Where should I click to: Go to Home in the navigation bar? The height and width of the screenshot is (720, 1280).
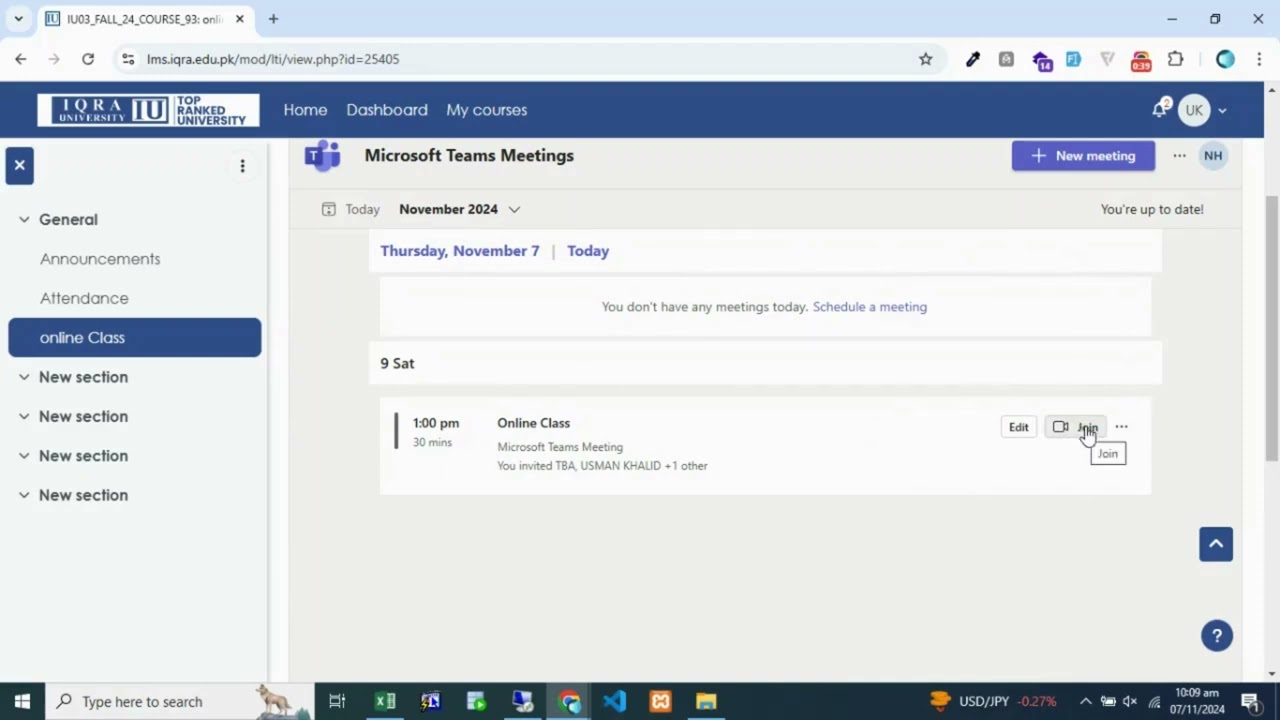click(x=305, y=110)
